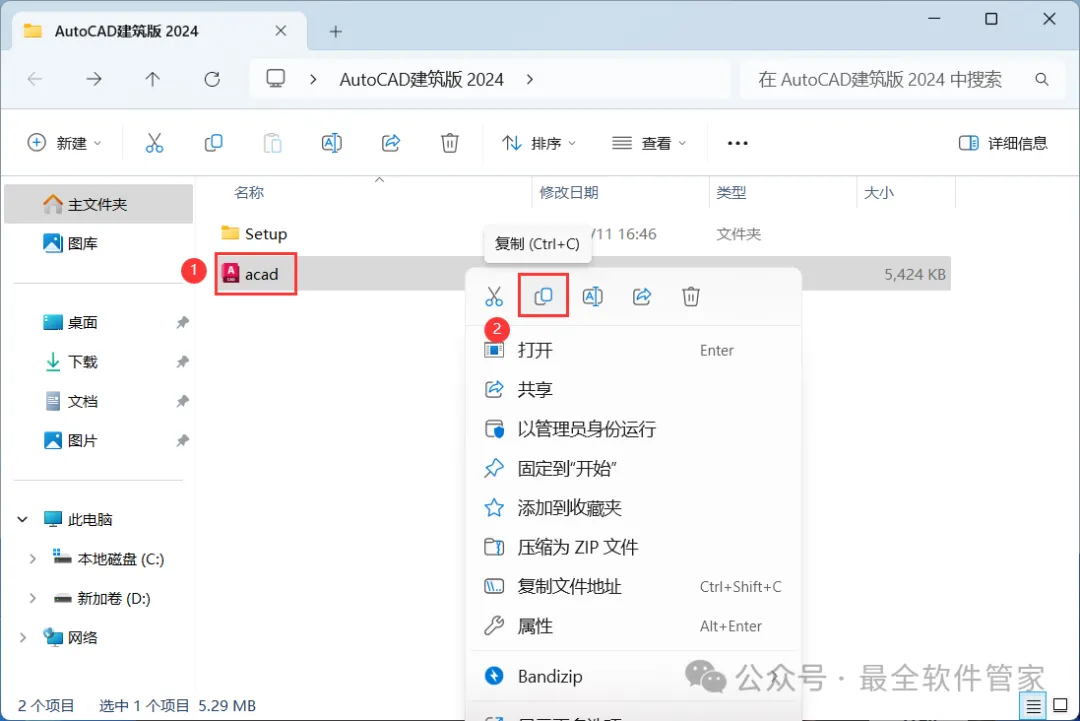Click the Cut icon in the toolbar
Image resolution: width=1080 pixels, height=721 pixels.
pos(154,143)
